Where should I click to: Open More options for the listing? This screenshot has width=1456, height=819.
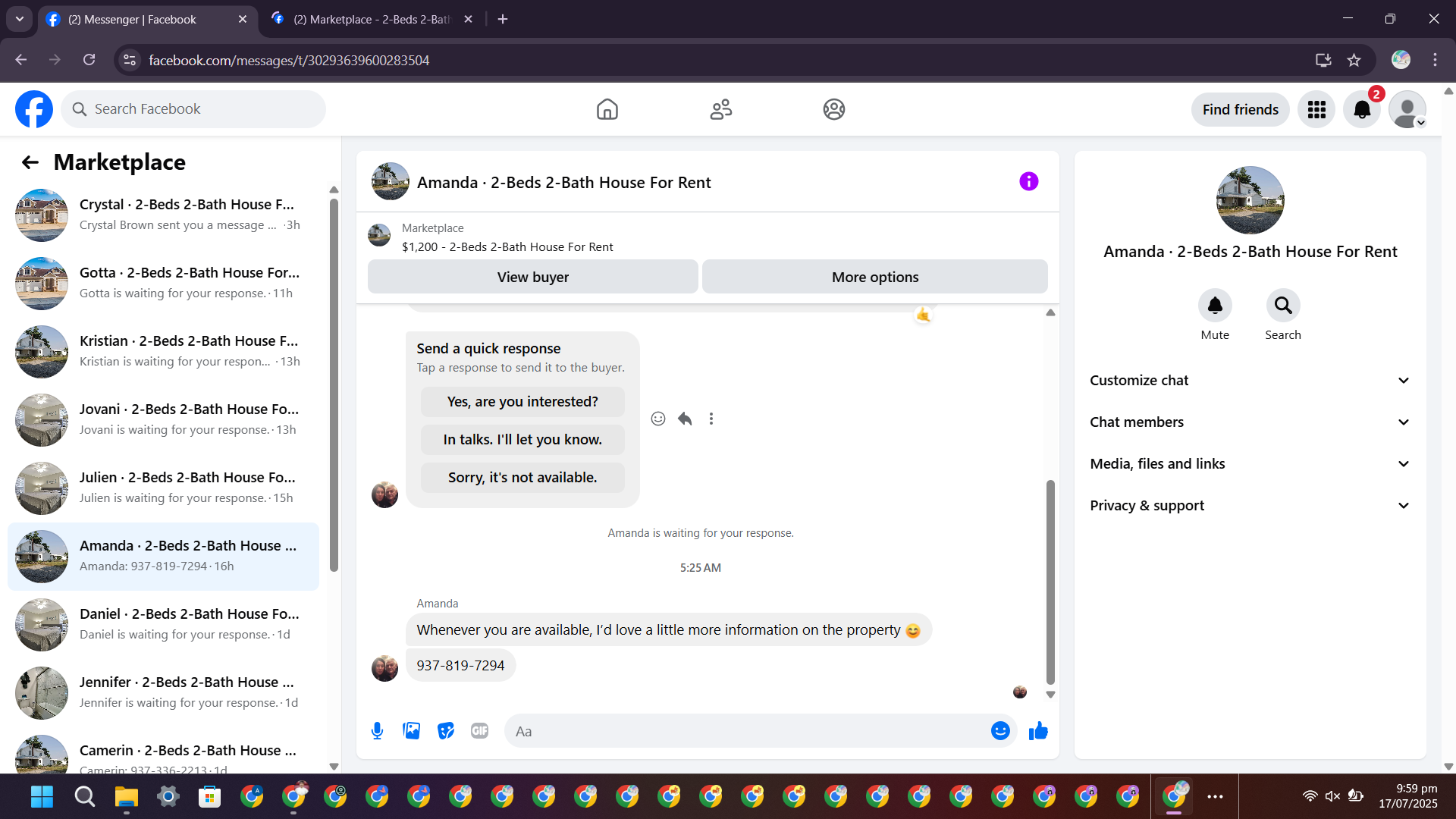(875, 277)
